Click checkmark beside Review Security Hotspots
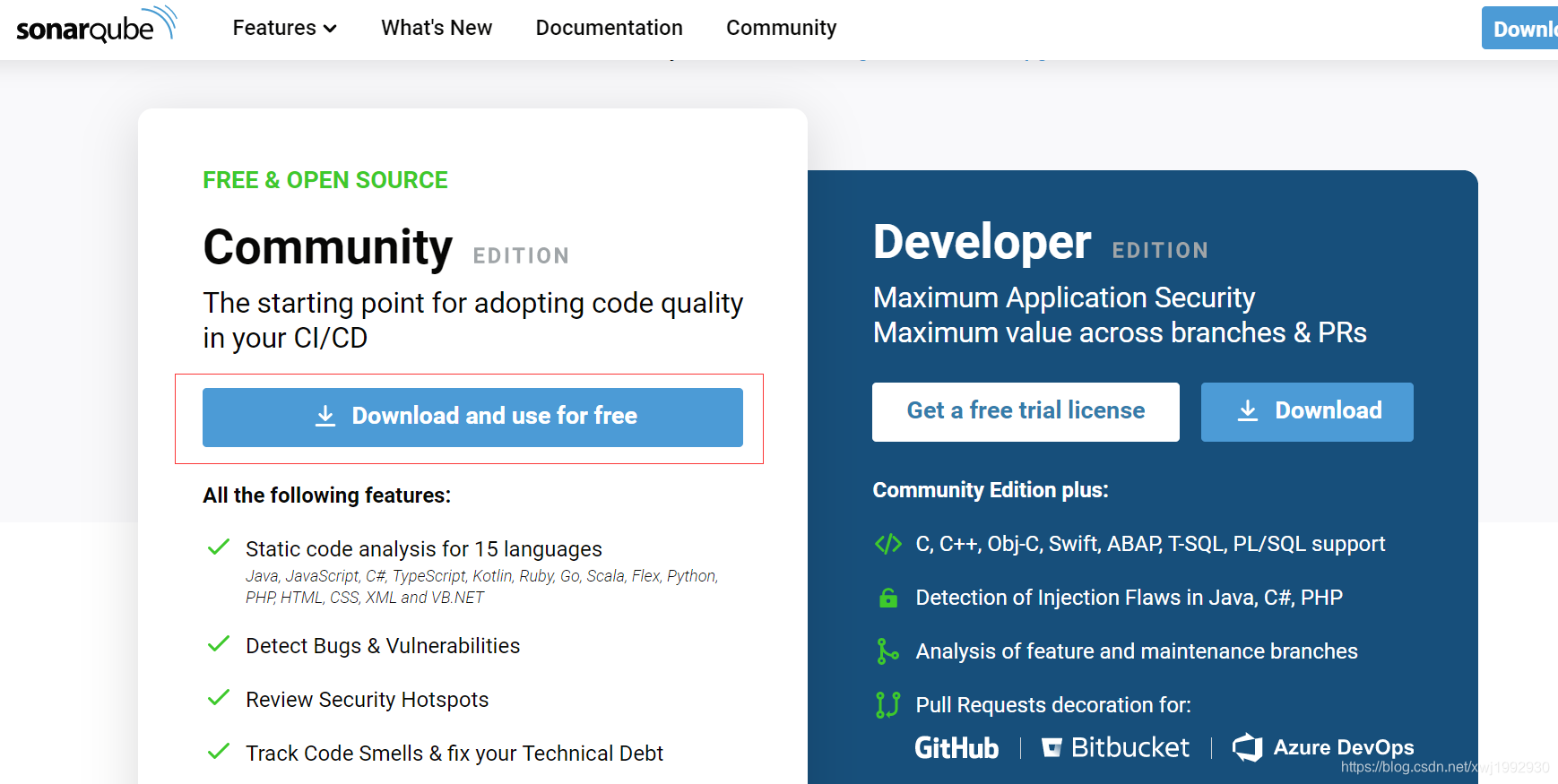Image resolution: width=1558 pixels, height=784 pixels. [x=218, y=698]
